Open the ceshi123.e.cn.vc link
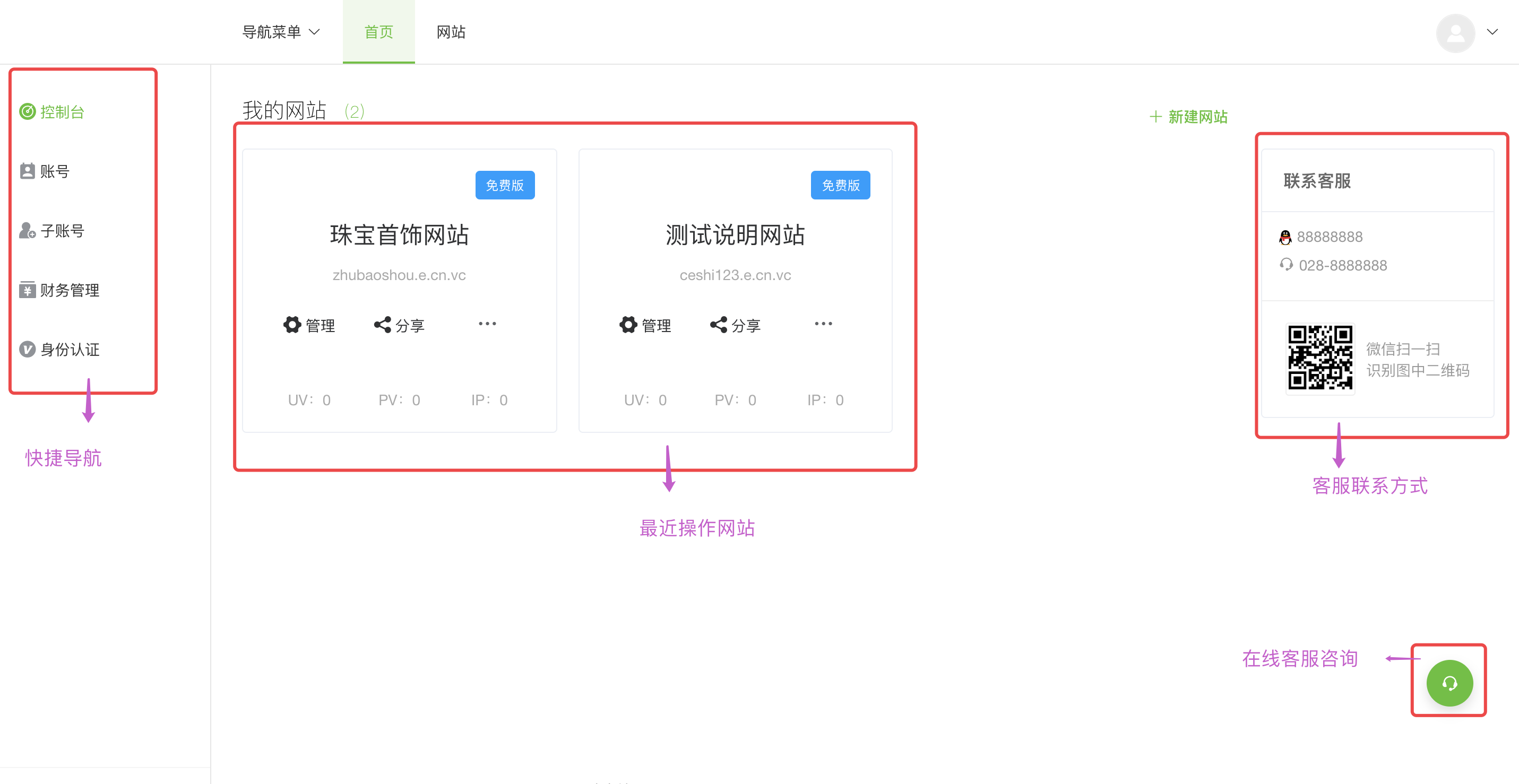Image resolution: width=1519 pixels, height=784 pixels. 735,275
